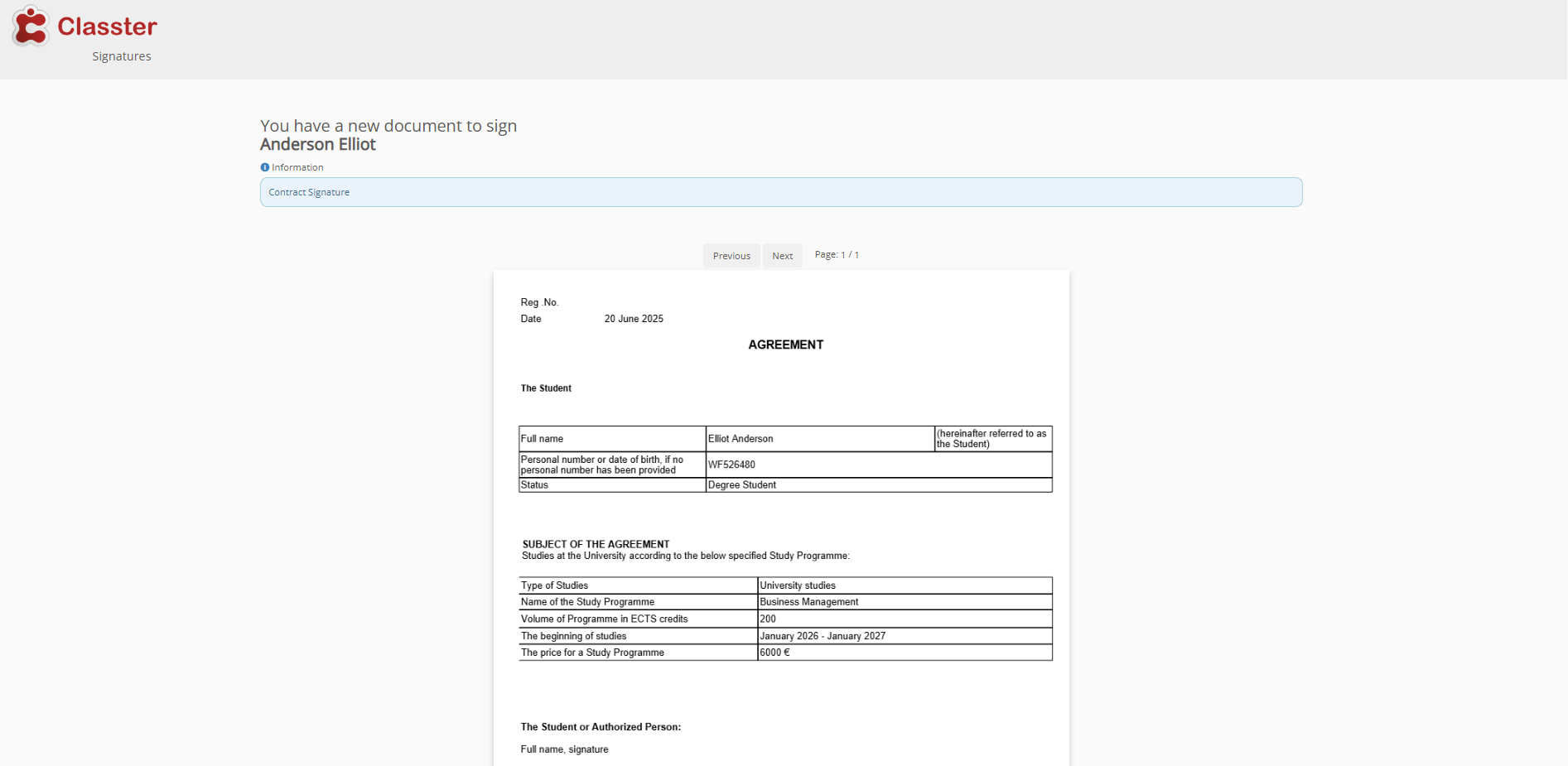The height and width of the screenshot is (766, 1568).
Task: Click the date 20 June 2025
Action: coord(634,319)
